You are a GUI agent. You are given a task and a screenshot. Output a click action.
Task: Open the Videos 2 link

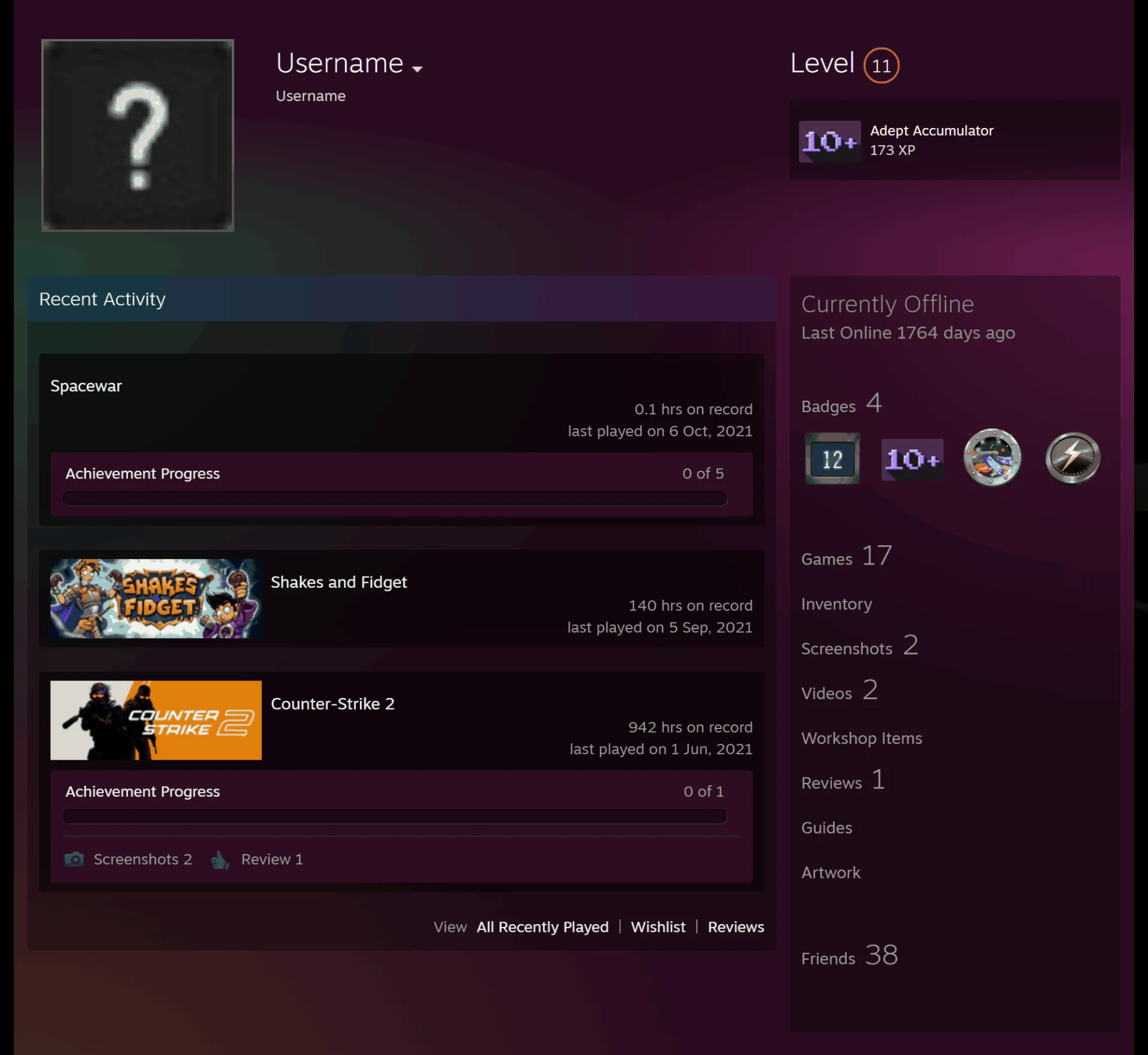point(839,691)
